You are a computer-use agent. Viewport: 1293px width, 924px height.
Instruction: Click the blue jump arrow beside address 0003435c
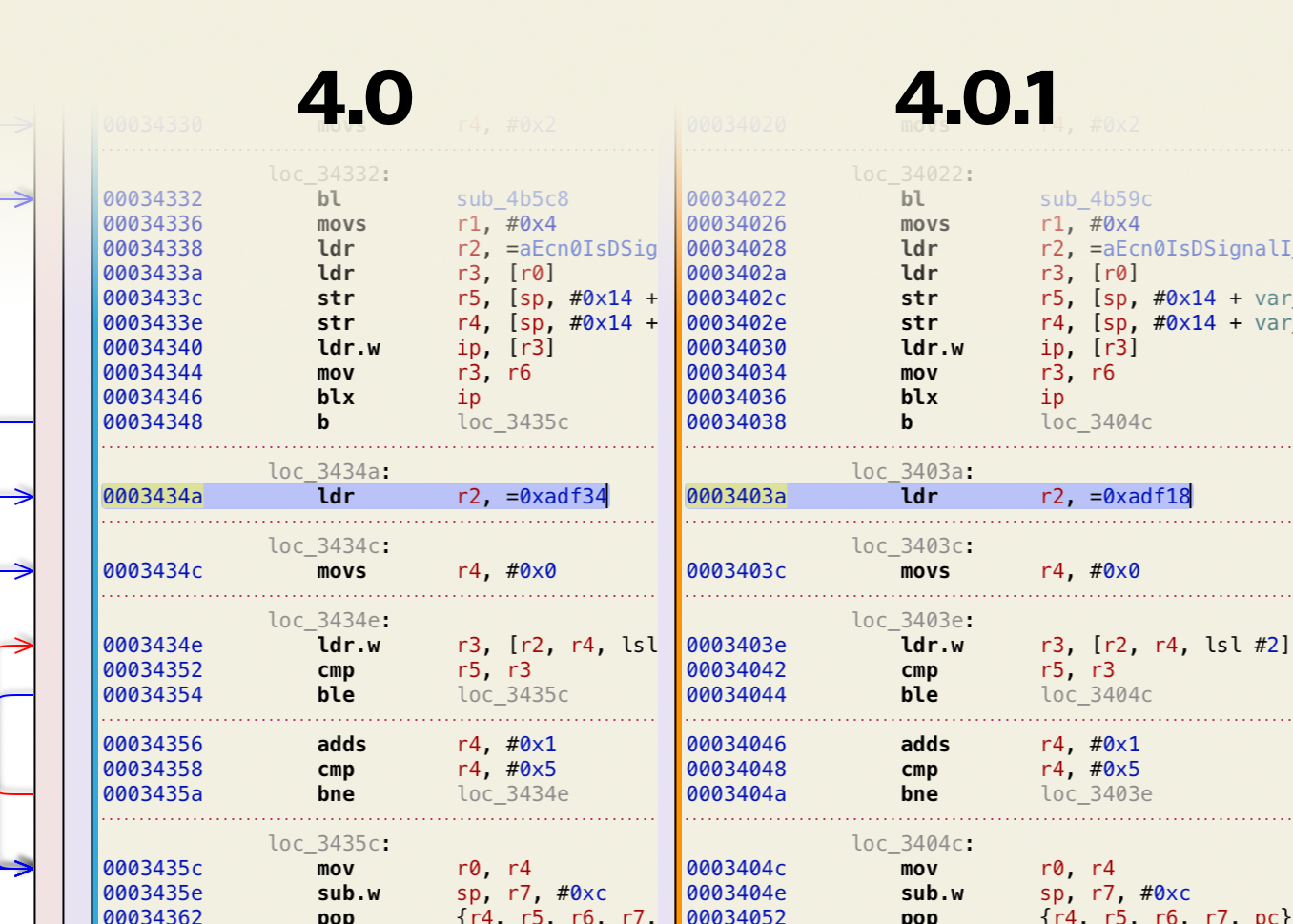[19, 868]
